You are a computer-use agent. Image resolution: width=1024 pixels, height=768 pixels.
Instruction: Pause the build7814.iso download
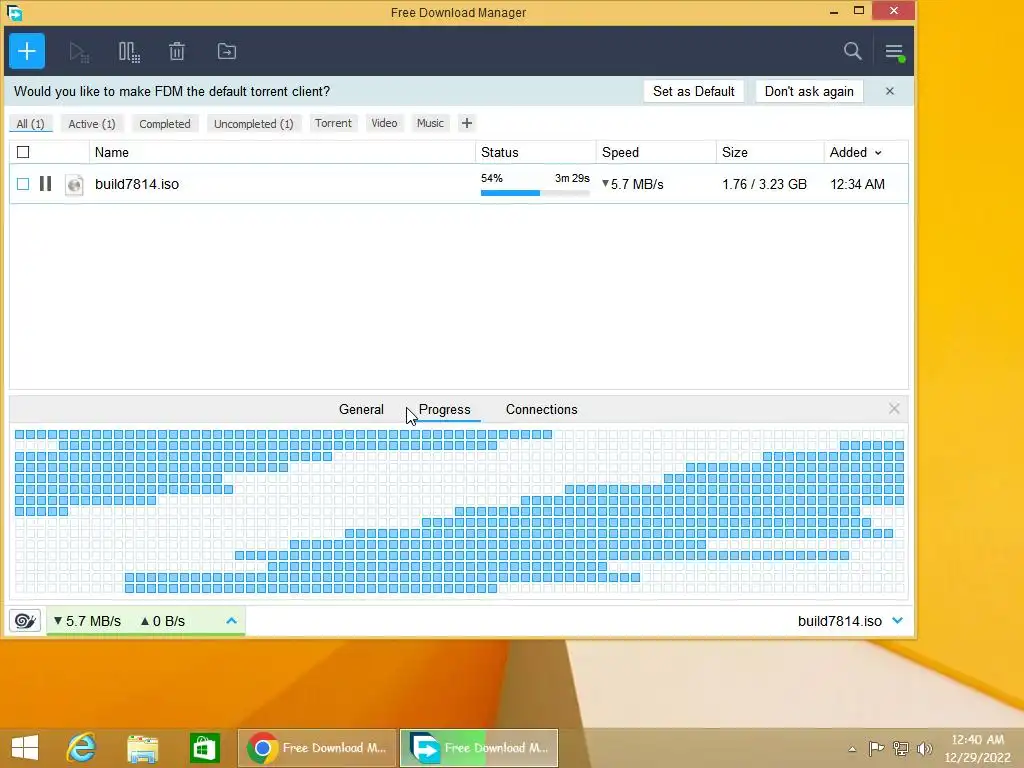[x=45, y=184]
